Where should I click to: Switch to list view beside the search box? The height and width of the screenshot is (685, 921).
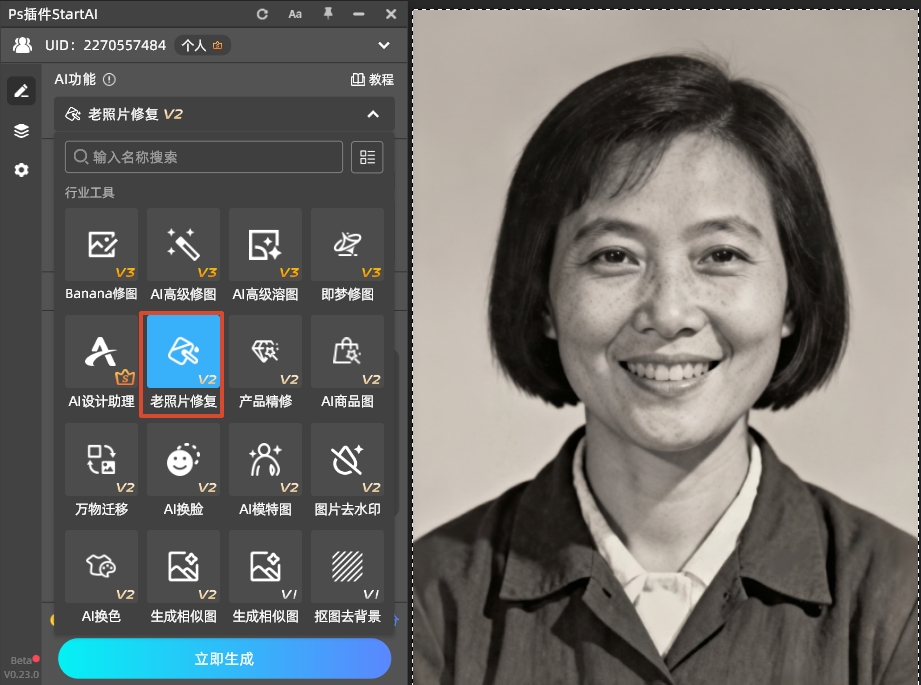366,157
